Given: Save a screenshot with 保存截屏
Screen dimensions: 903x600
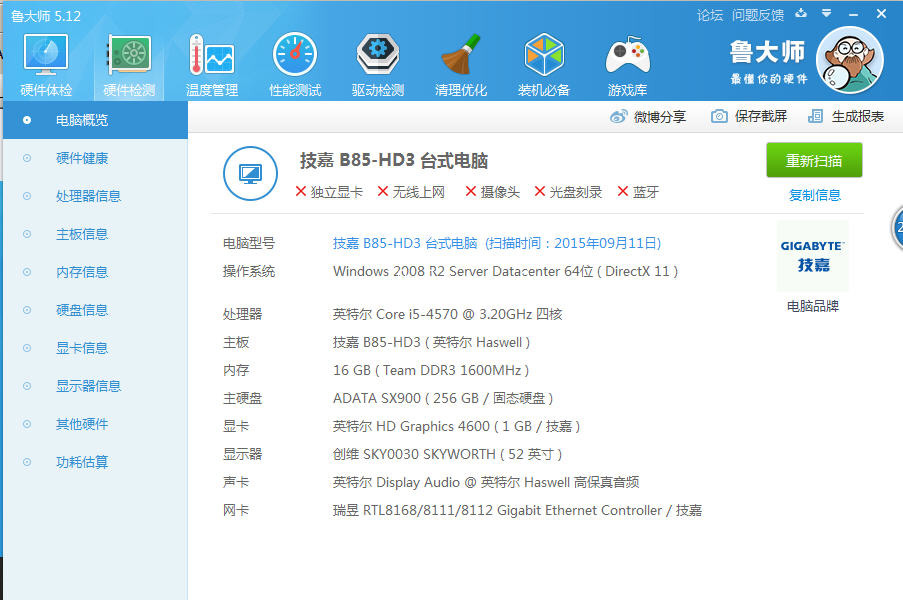Looking at the screenshot, I should click(x=749, y=116).
